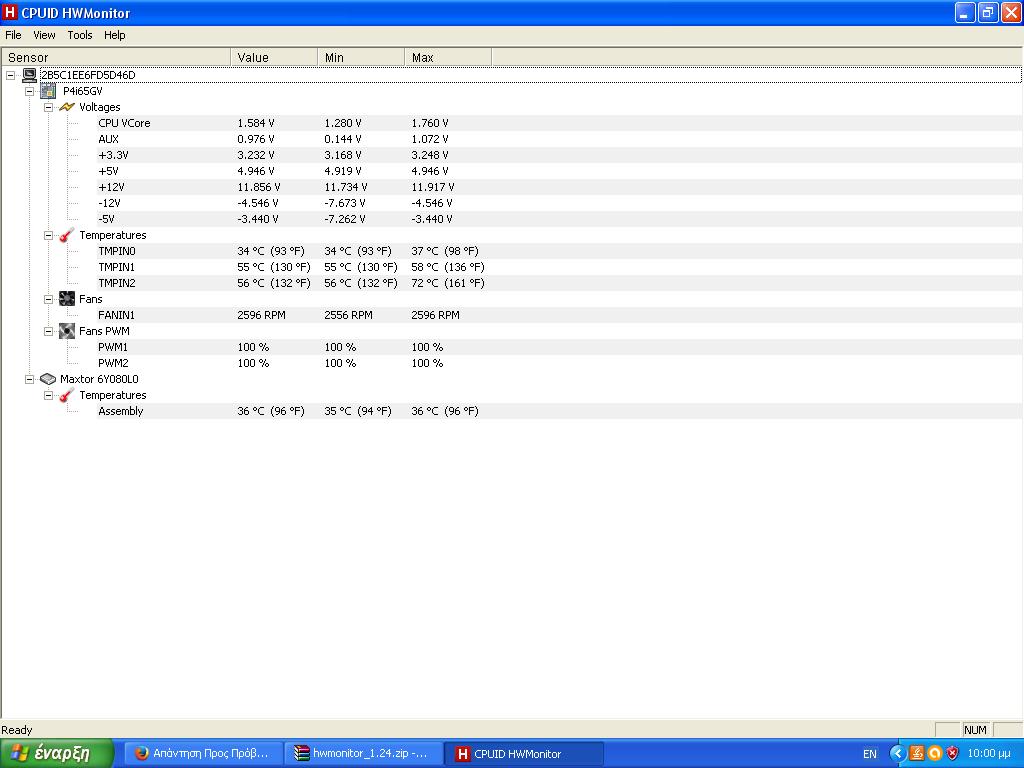Click the orange avast tray icon
The height and width of the screenshot is (768, 1024).
tap(935, 754)
